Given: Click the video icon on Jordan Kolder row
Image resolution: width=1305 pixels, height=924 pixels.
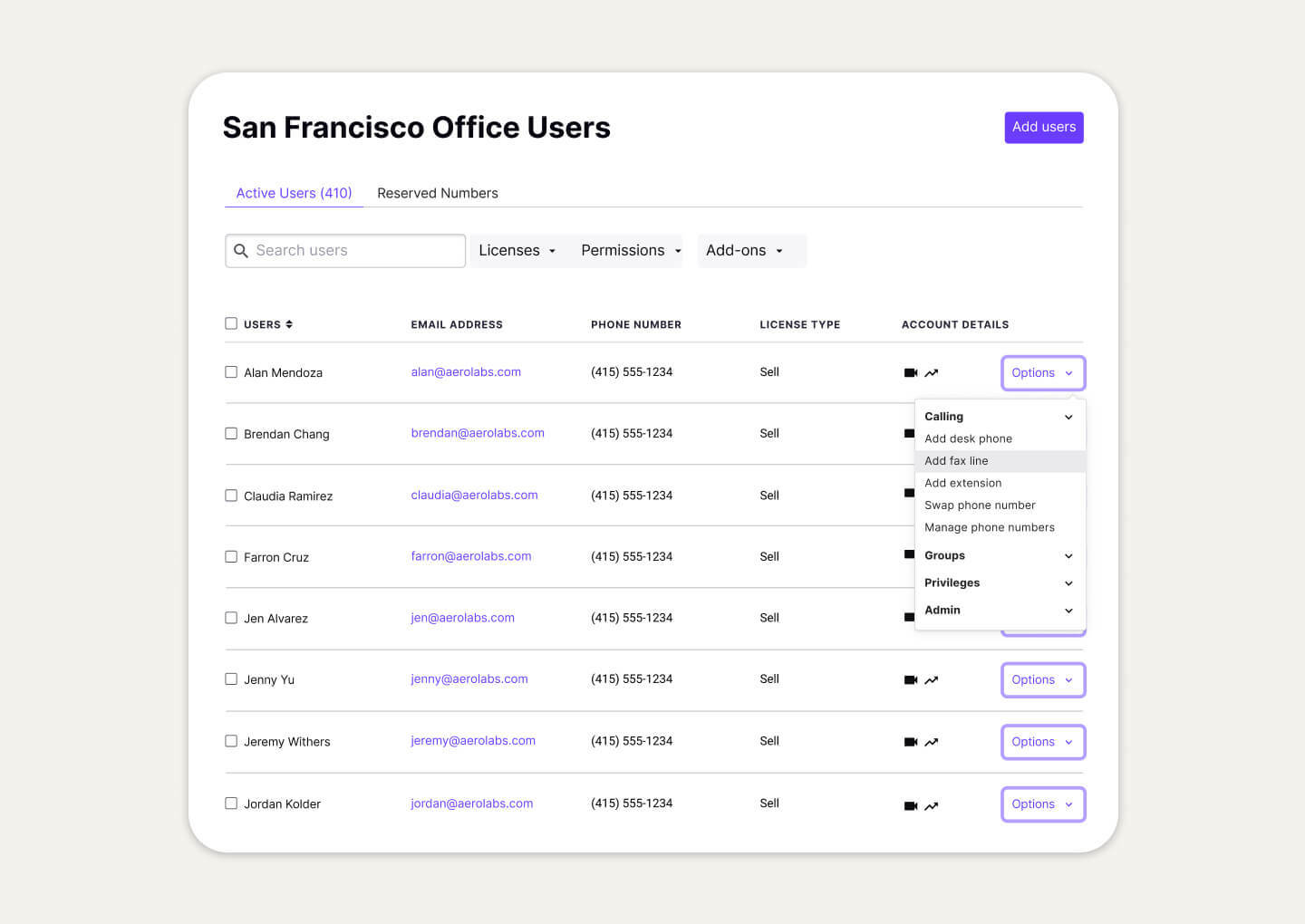Looking at the screenshot, I should [x=911, y=804].
